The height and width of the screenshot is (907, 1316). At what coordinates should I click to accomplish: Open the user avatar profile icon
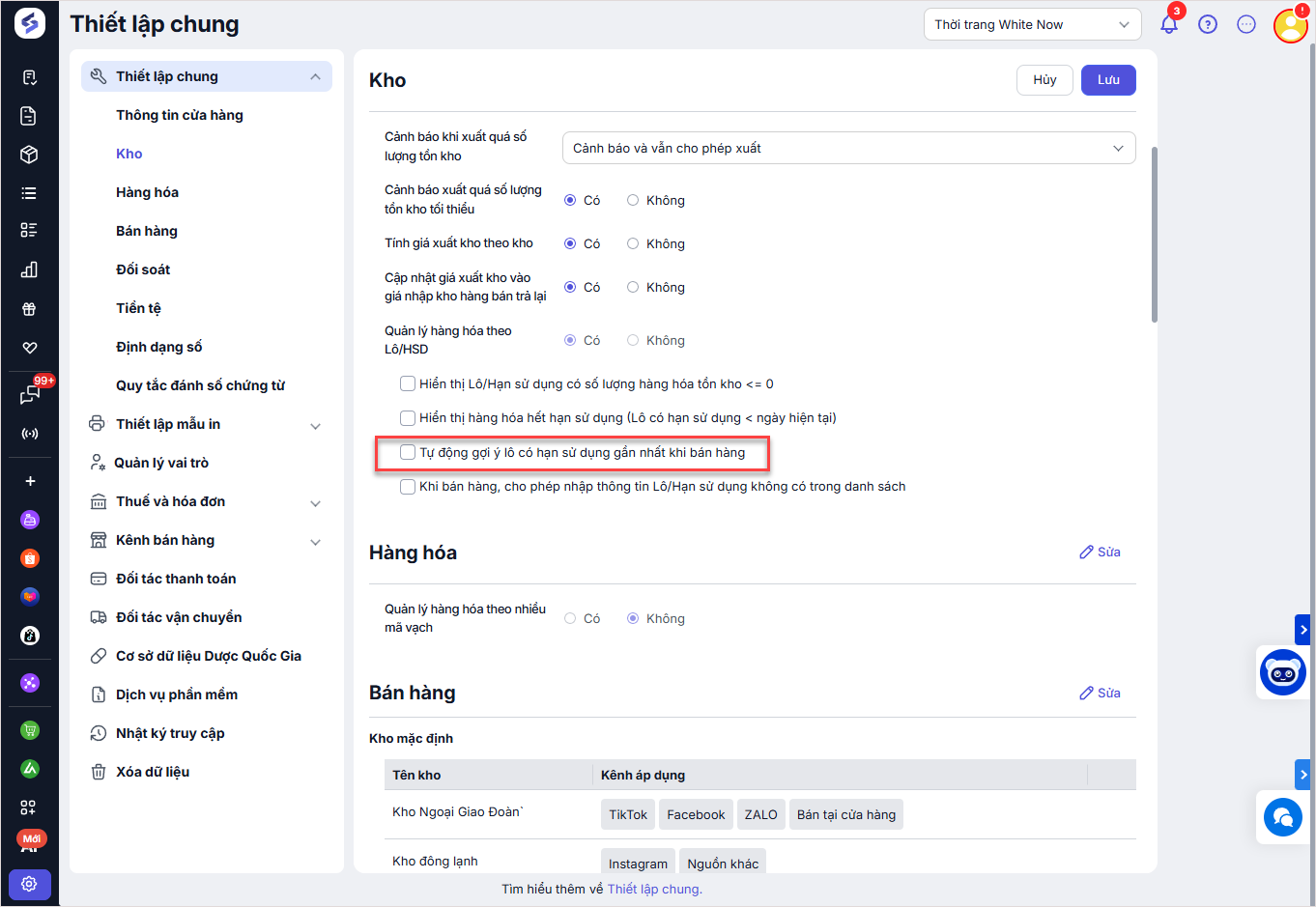(x=1291, y=25)
